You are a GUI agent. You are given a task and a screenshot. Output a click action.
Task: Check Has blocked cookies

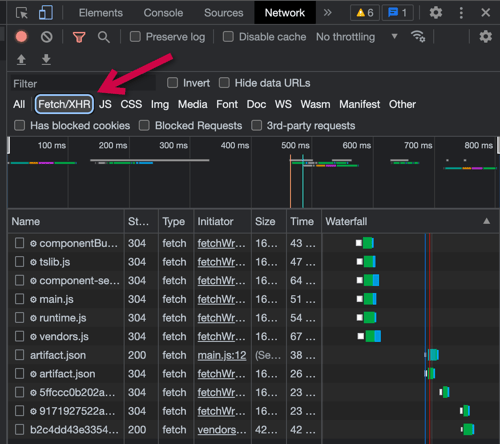click(19, 126)
